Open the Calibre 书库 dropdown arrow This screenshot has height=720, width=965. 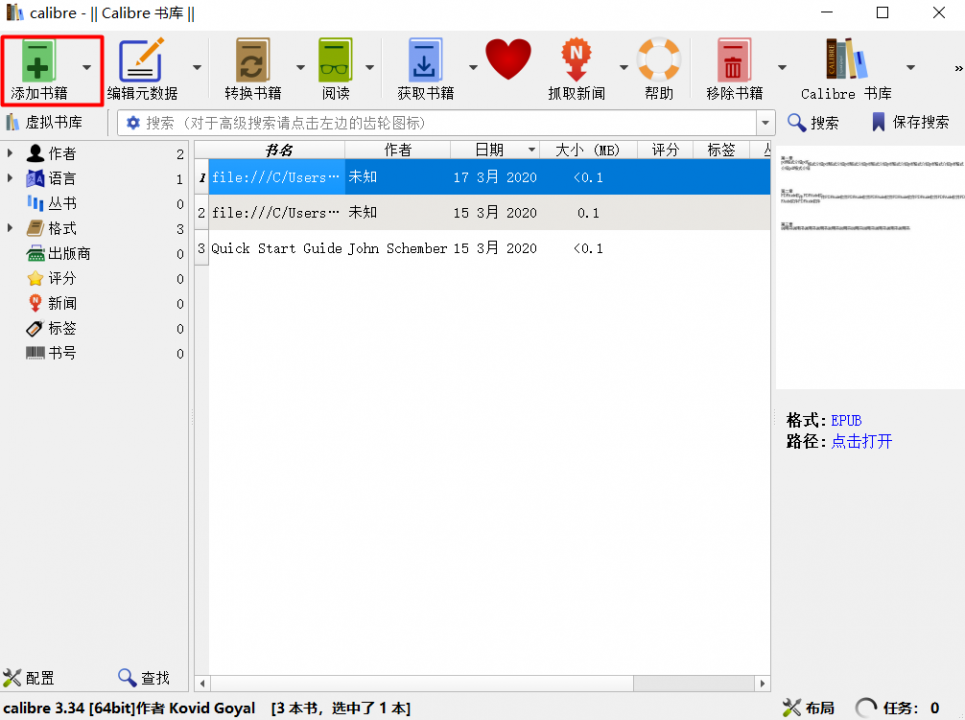click(910, 68)
